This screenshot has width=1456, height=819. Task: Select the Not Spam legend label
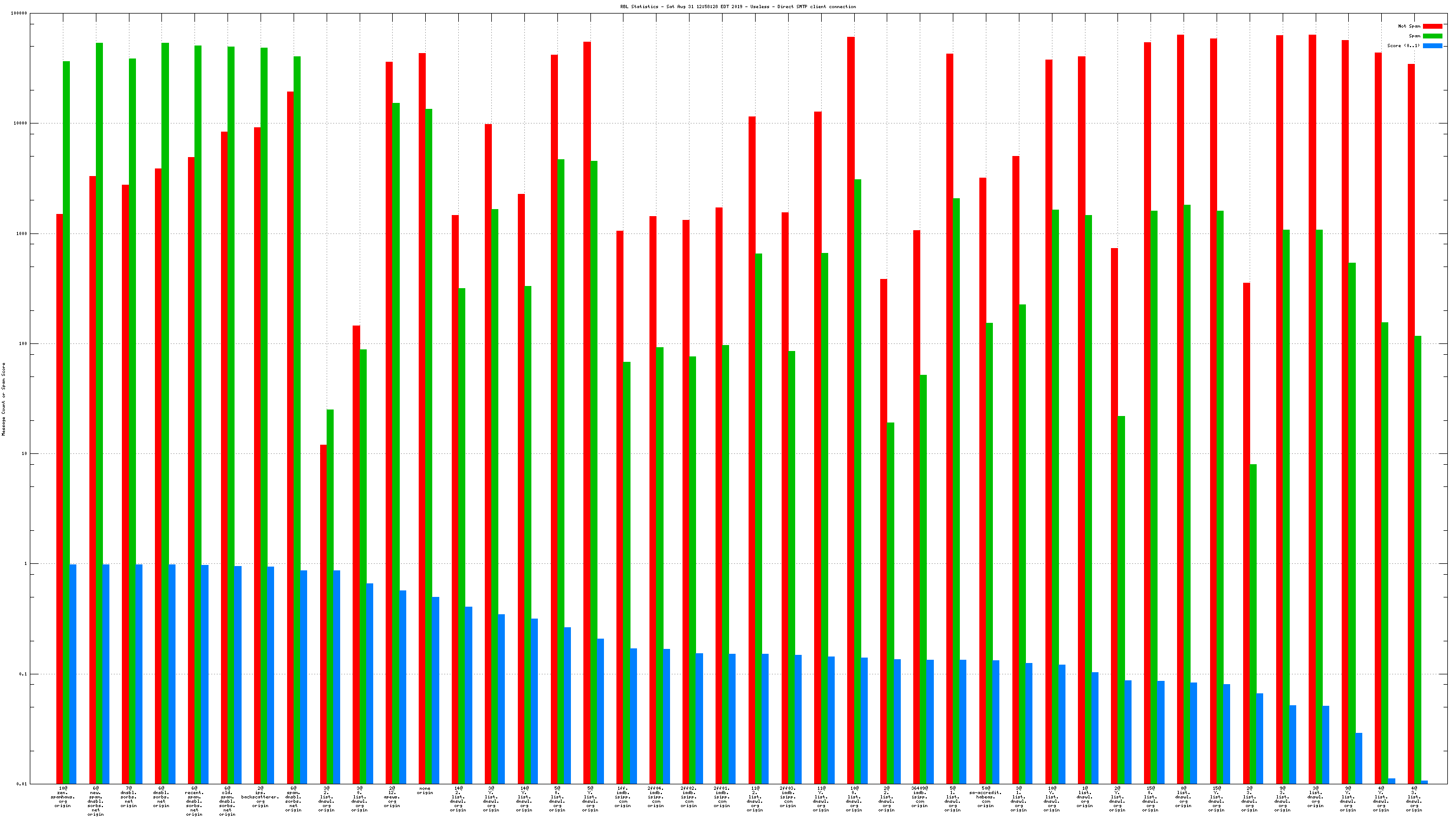1408,26
